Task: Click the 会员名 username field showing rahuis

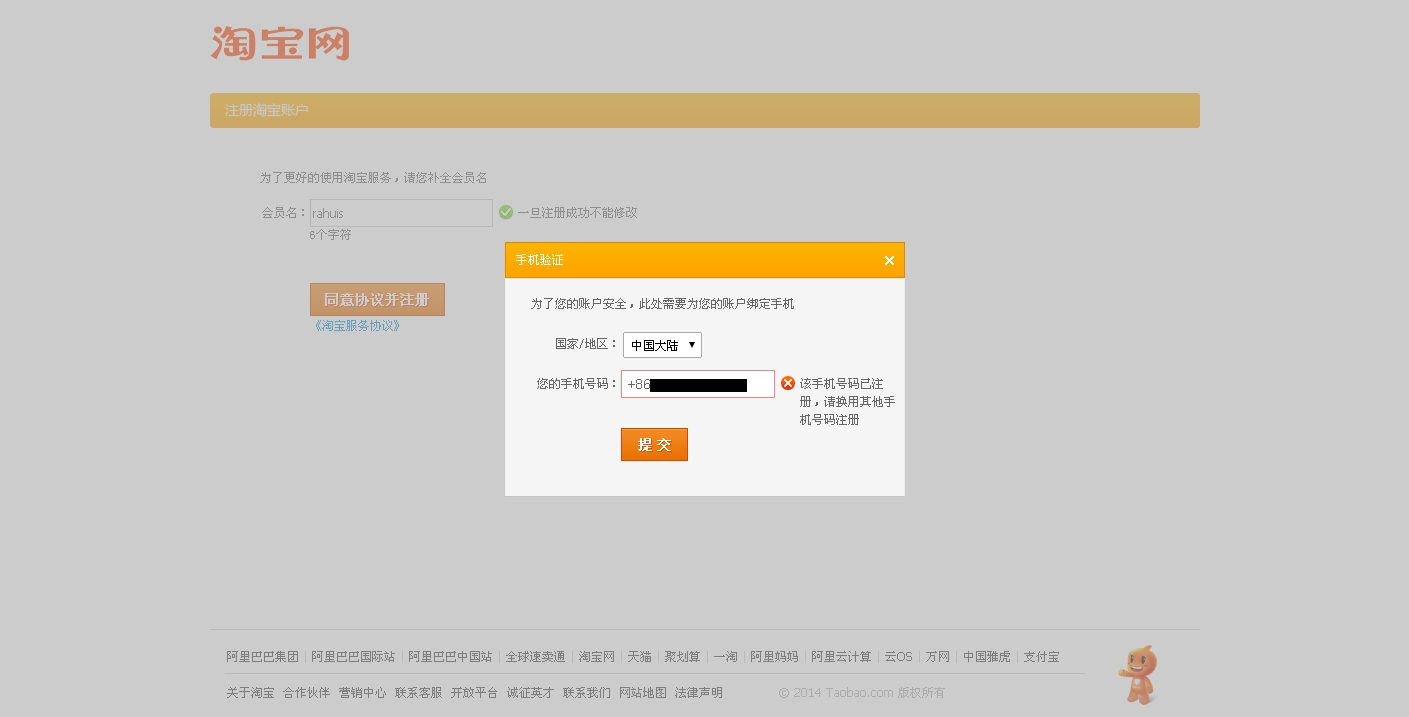Action: (400, 212)
